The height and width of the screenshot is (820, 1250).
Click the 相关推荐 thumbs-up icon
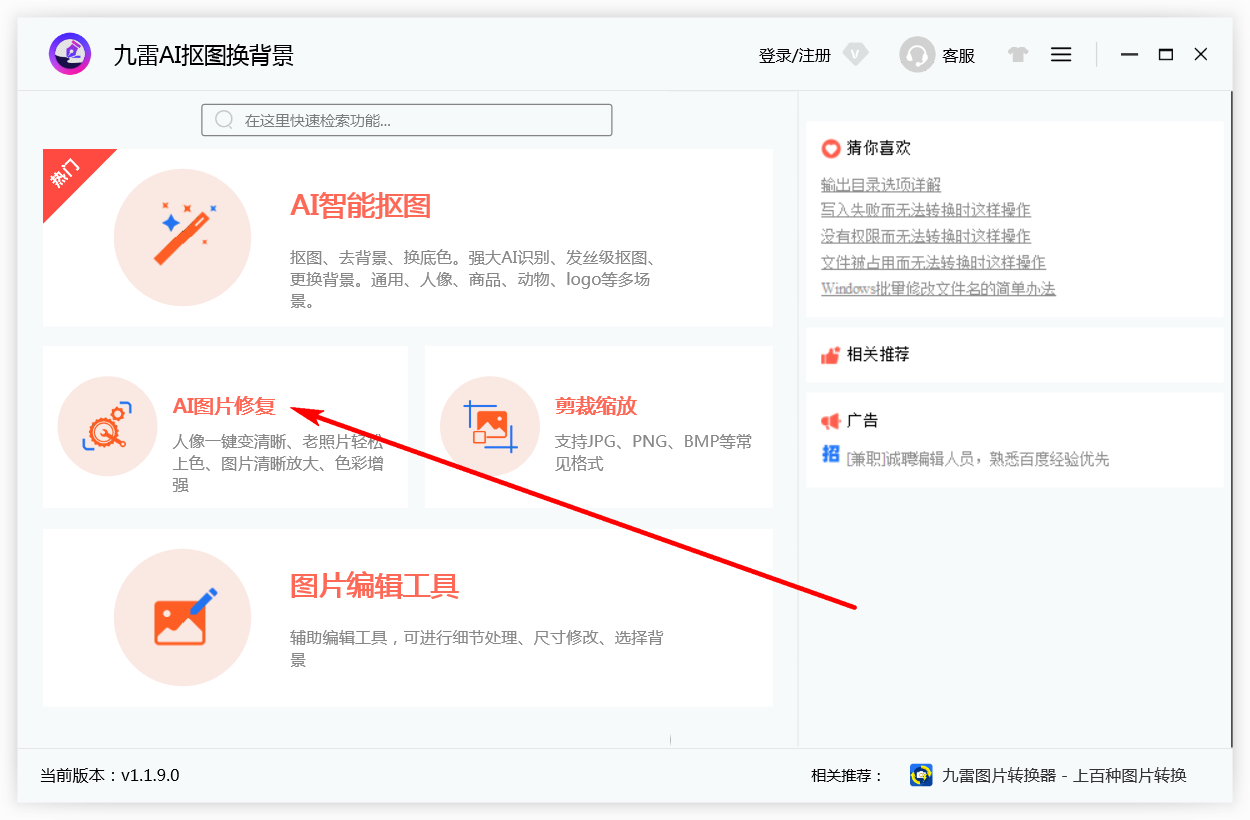coord(831,355)
